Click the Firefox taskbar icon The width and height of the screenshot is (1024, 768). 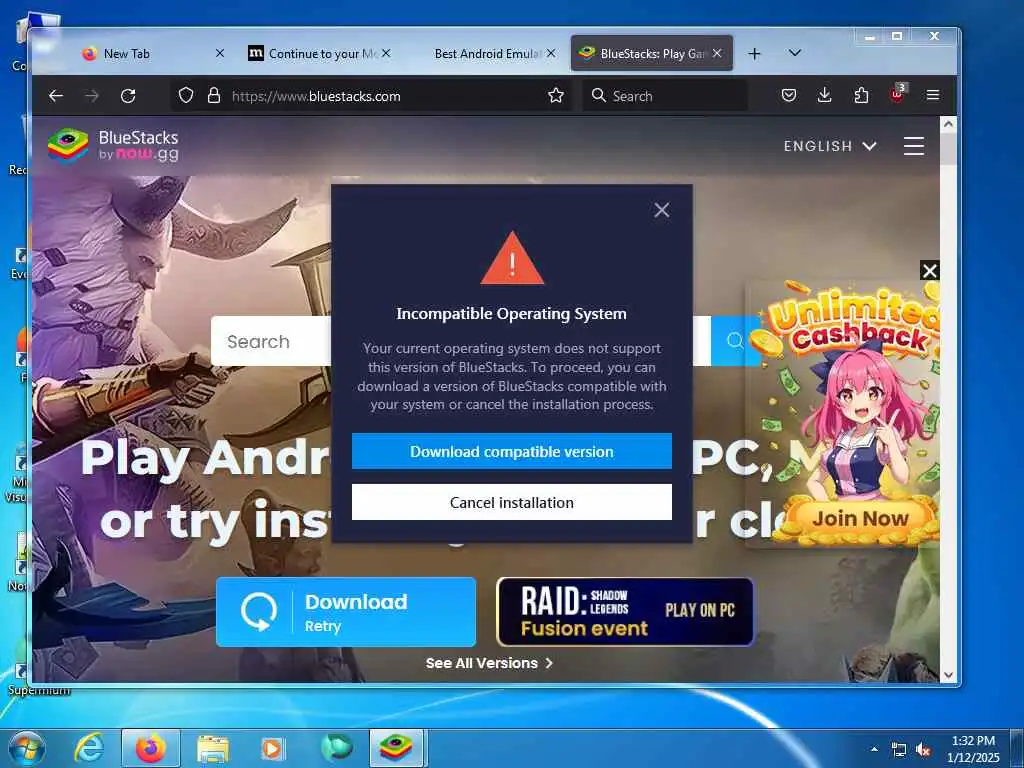click(x=150, y=748)
